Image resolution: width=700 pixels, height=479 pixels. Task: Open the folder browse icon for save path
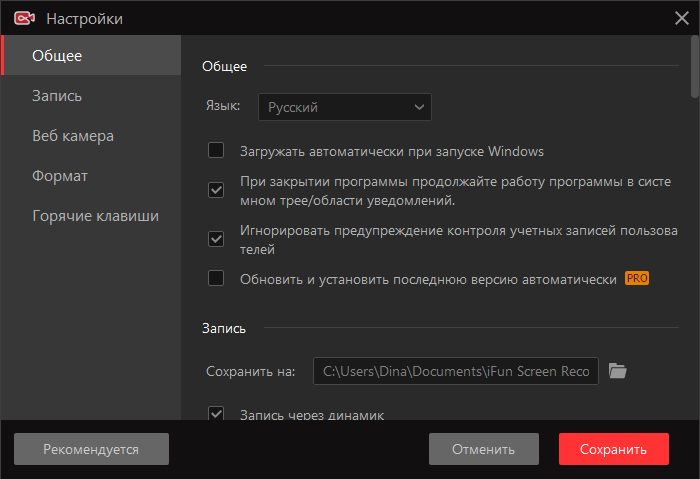[x=617, y=371]
